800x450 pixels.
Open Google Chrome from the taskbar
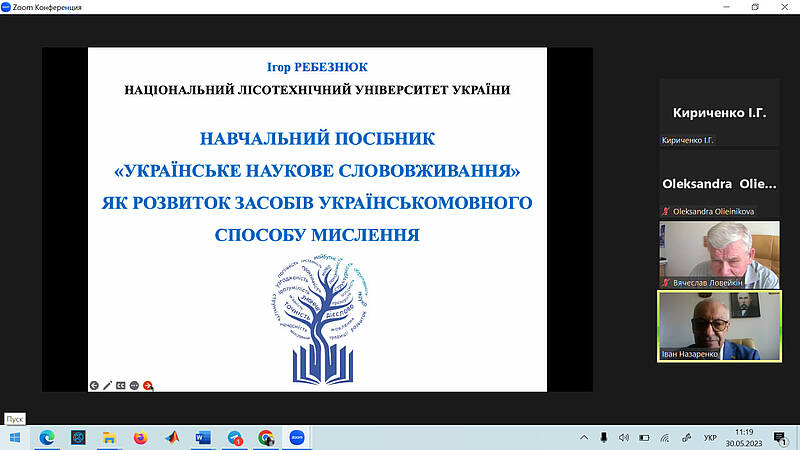tap(265, 437)
